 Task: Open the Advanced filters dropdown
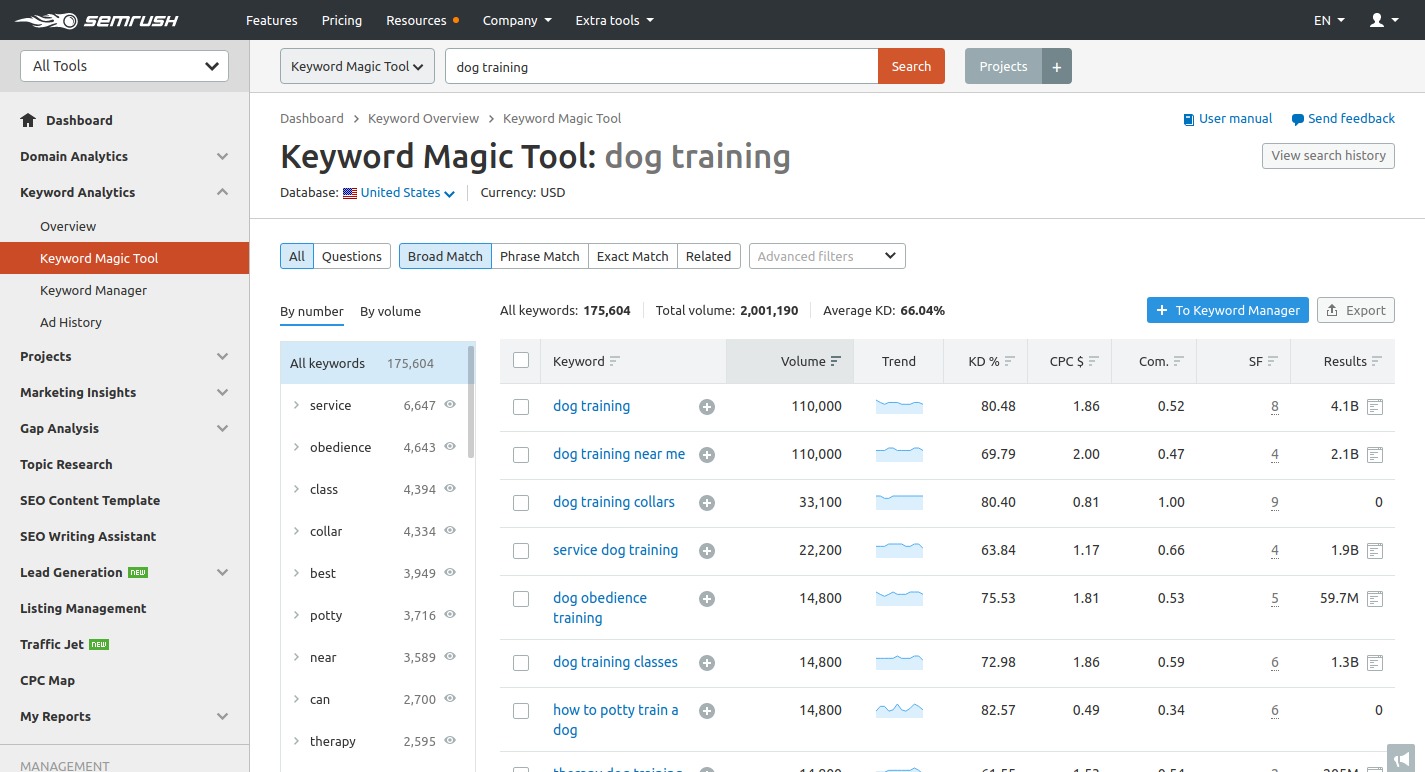[826, 256]
